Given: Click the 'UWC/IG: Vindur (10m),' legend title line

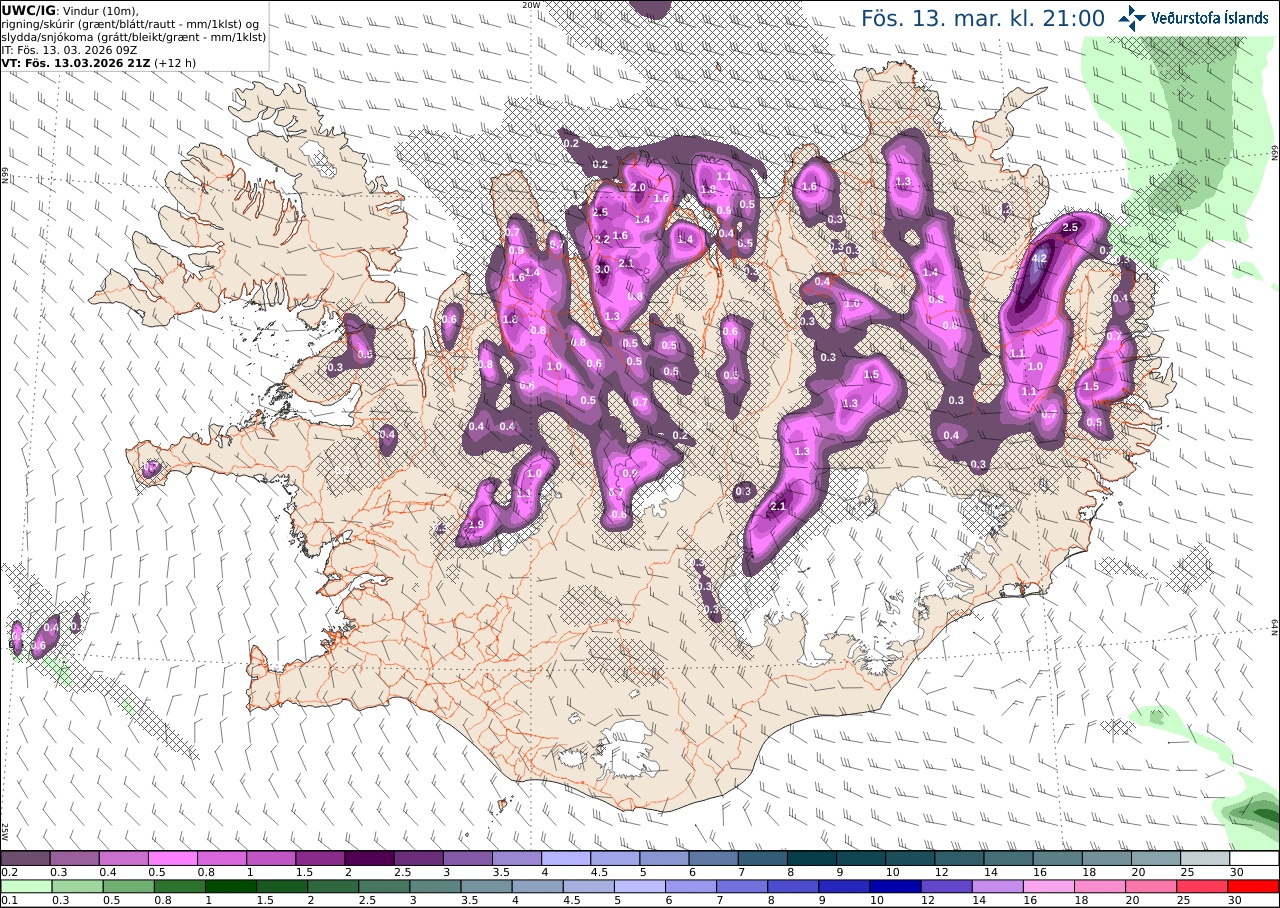Looking at the screenshot, I should click(71, 10).
